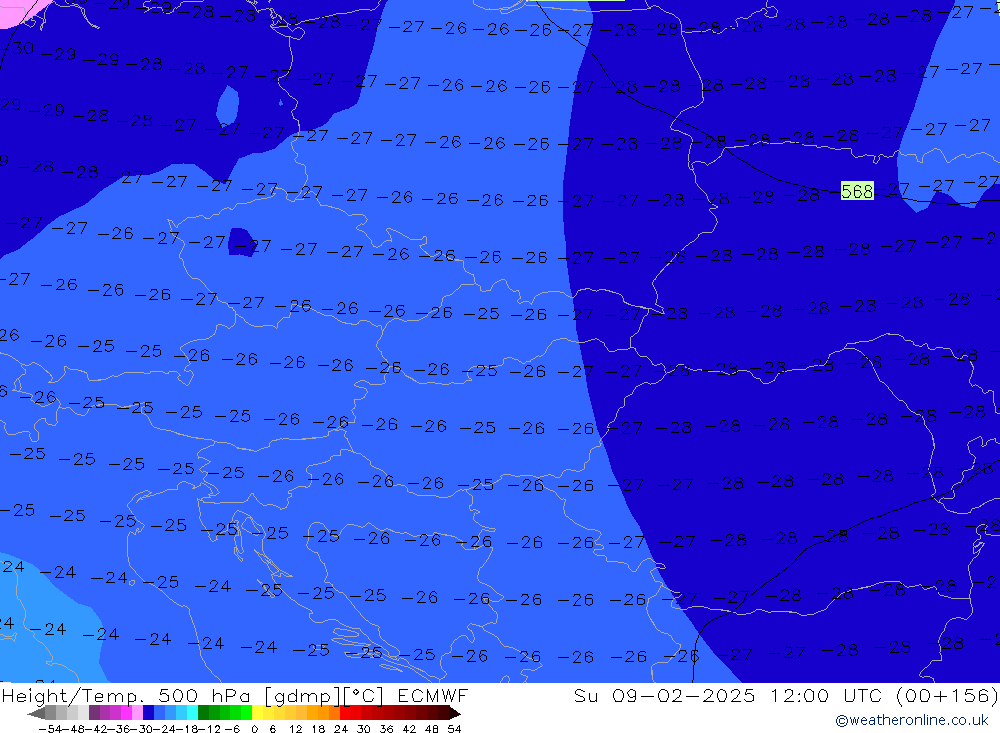Click the 48 label on the color scale

pyautogui.click(x=432, y=729)
